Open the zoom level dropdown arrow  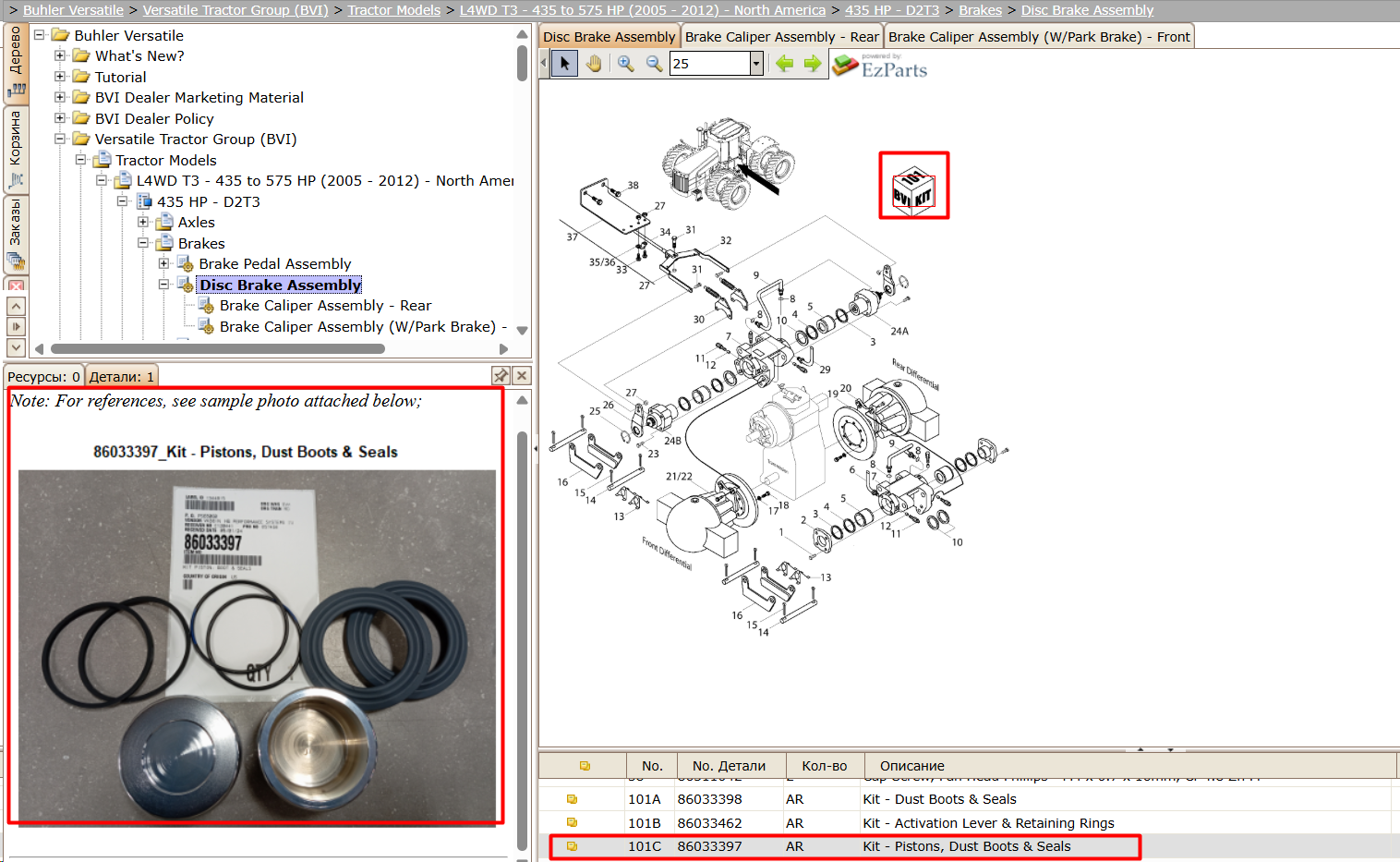(756, 64)
